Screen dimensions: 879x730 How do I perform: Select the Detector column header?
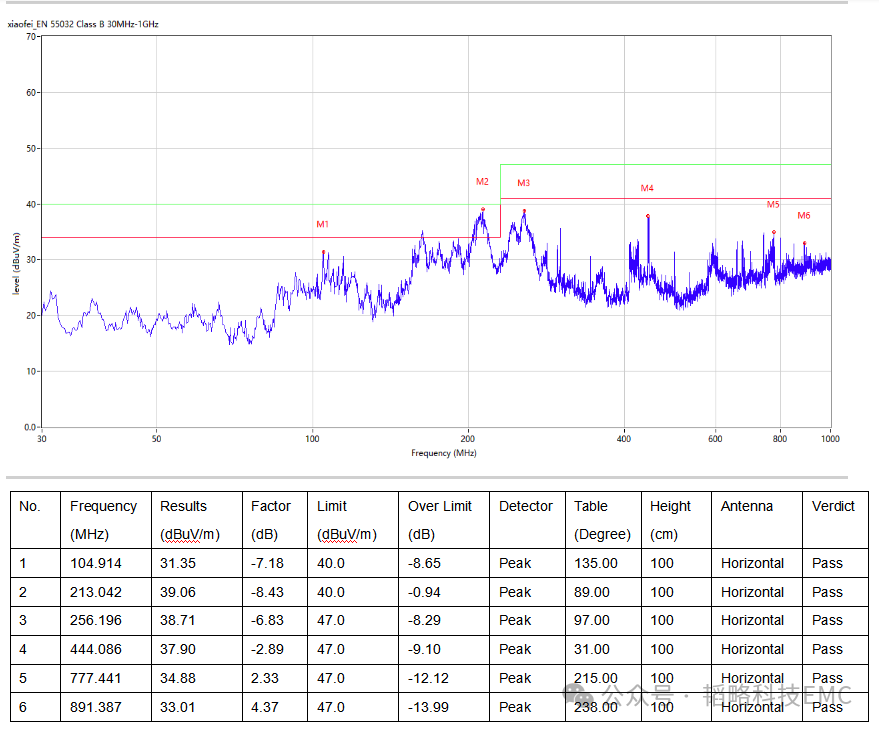pos(525,506)
